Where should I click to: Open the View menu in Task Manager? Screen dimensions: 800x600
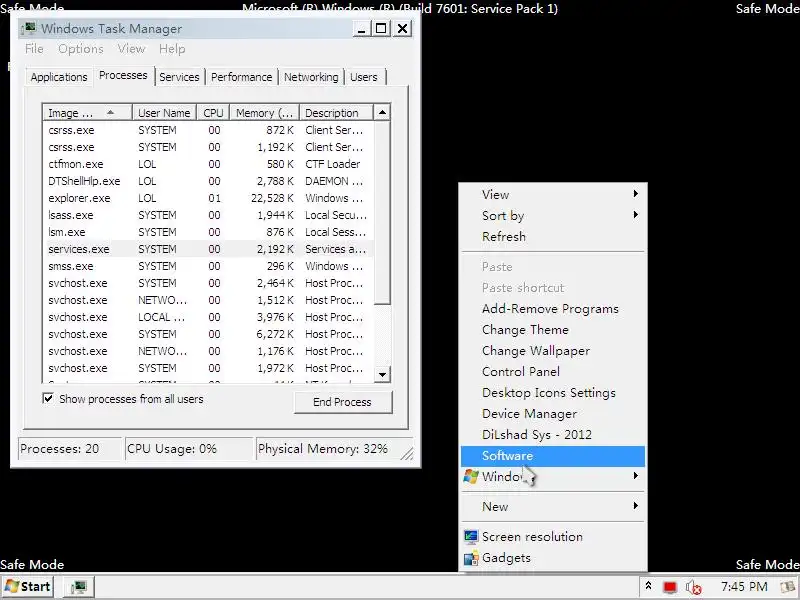click(131, 49)
